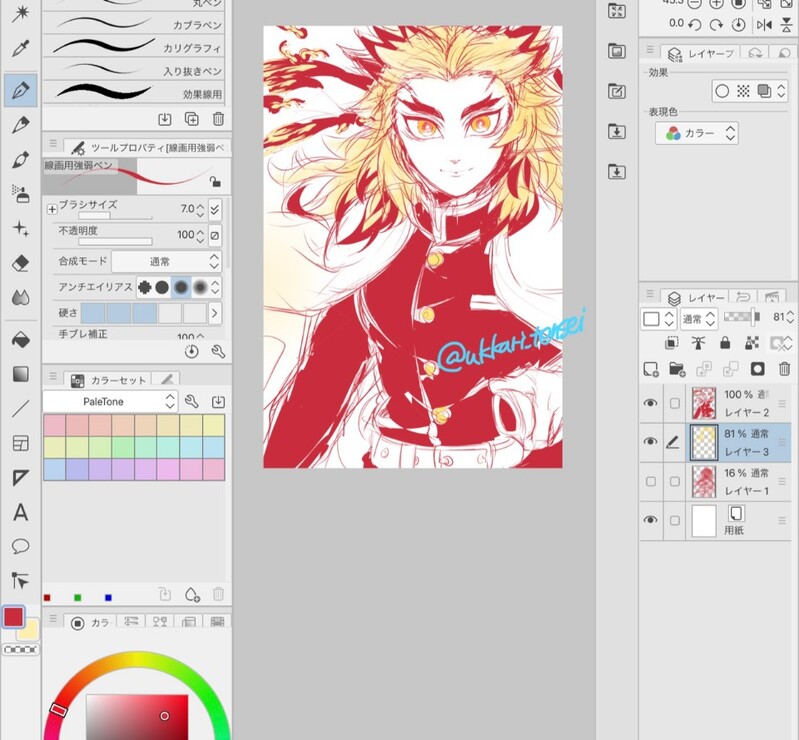The image size is (799, 740).
Task: Adjust the layer opacity slider
Action: (742, 317)
